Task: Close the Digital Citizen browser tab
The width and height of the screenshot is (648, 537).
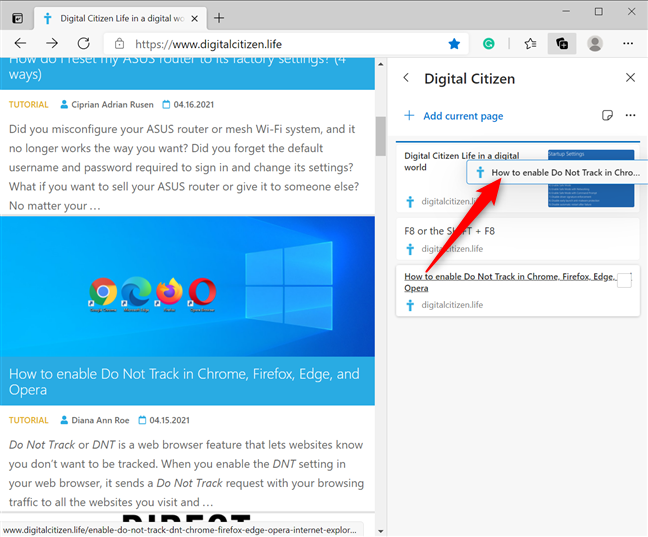Action: coord(195,18)
